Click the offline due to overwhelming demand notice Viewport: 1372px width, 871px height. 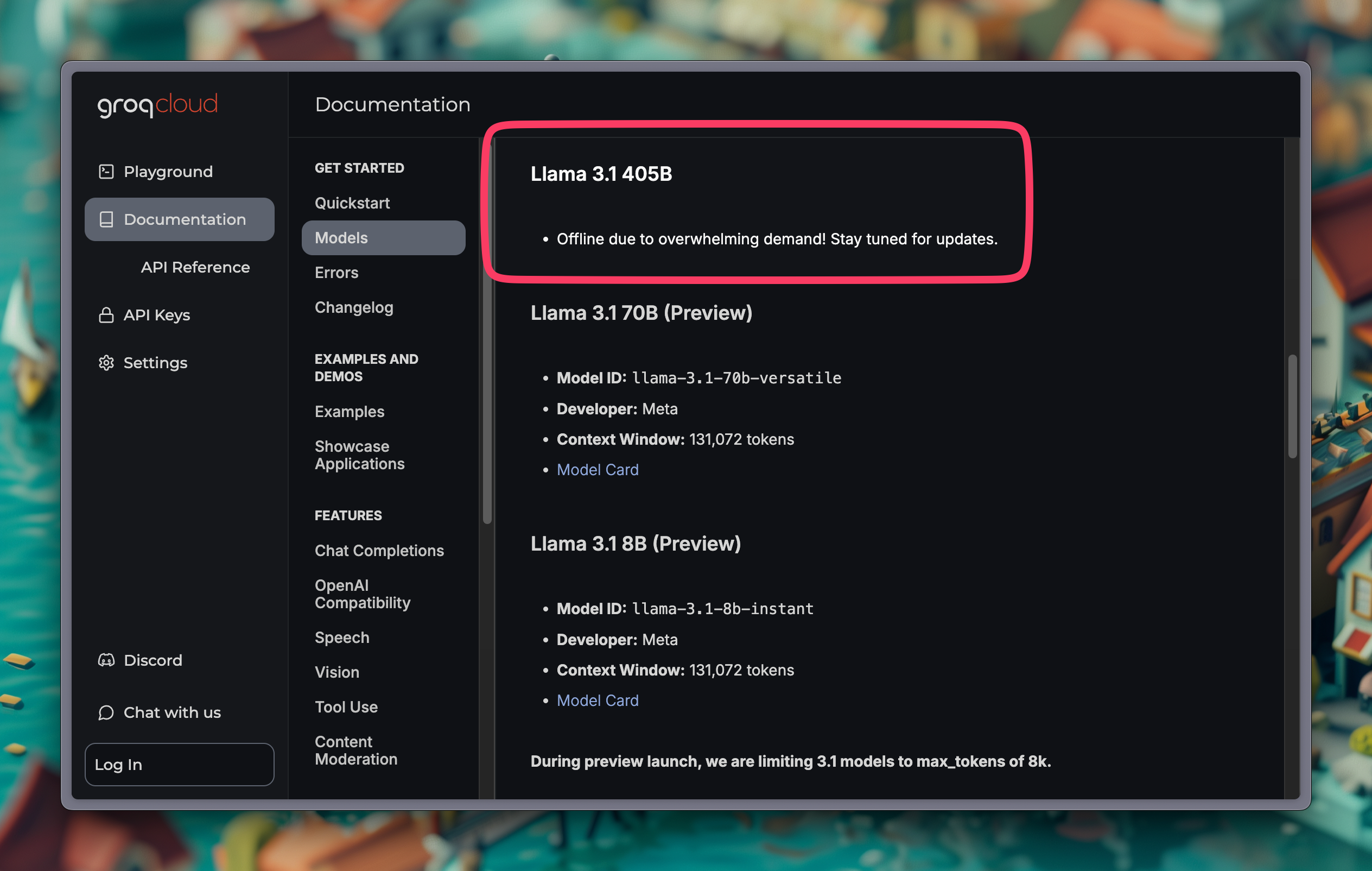tap(777, 239)
